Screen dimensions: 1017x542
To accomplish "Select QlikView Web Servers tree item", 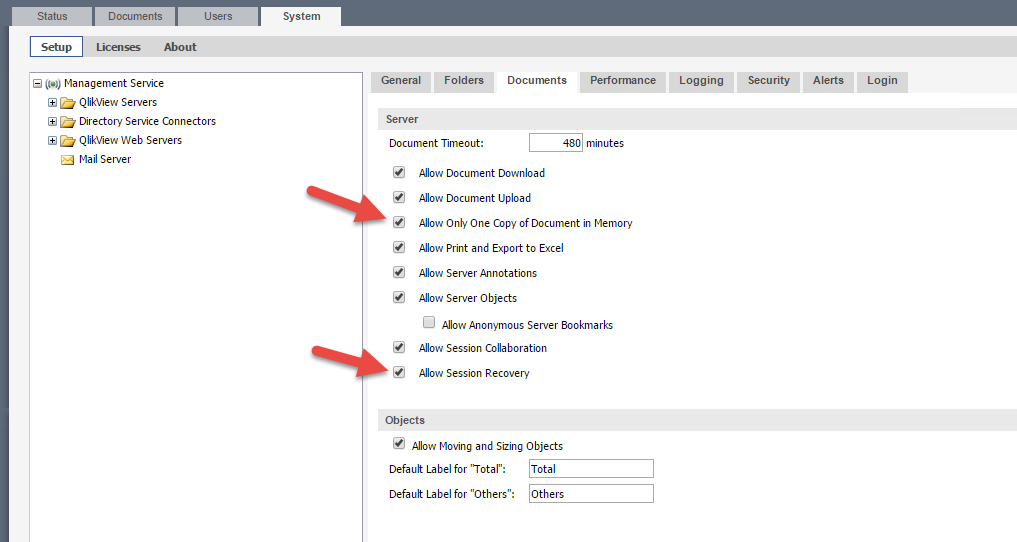I will 130,140.
